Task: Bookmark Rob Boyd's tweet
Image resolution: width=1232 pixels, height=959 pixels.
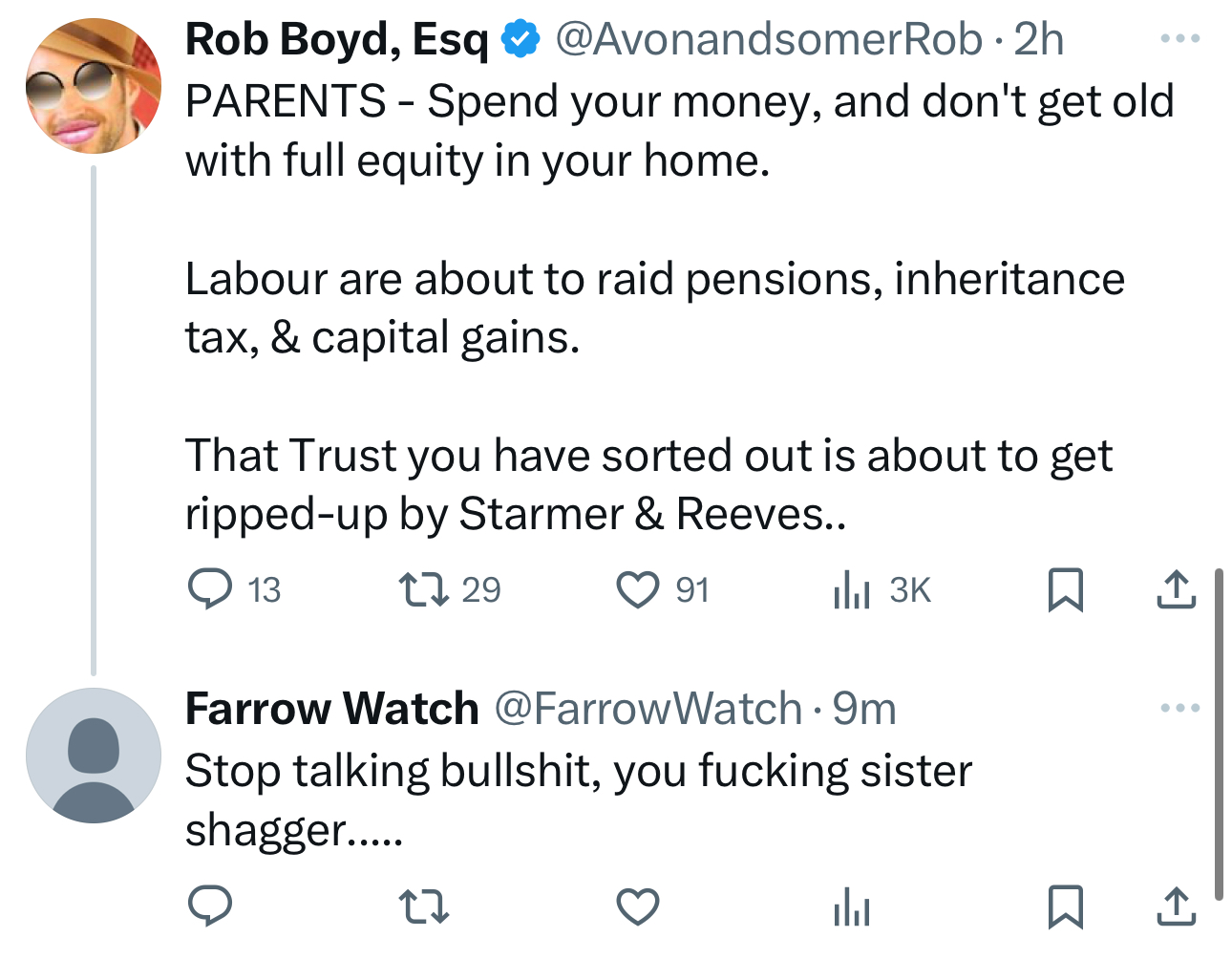Action: (x=1065, y=589)
